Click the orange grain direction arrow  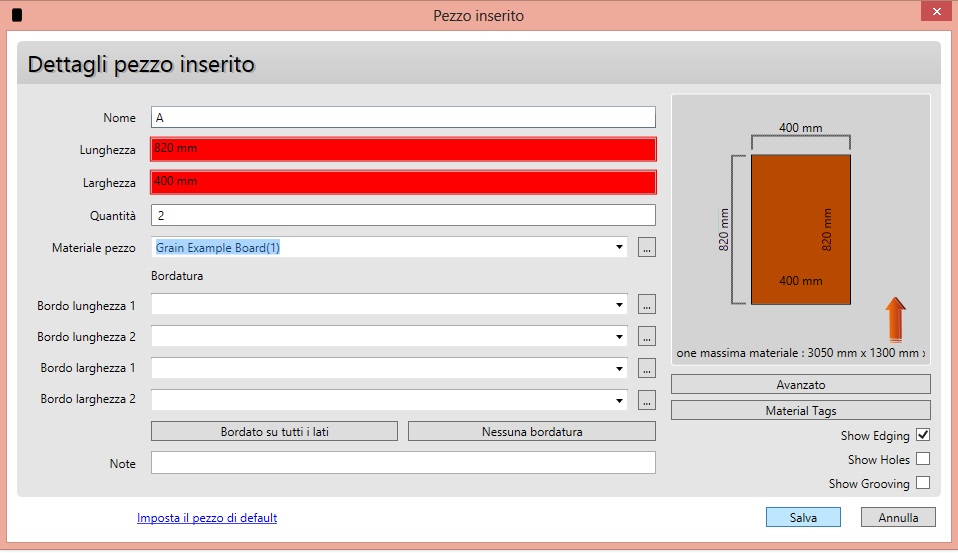(895, 319)
